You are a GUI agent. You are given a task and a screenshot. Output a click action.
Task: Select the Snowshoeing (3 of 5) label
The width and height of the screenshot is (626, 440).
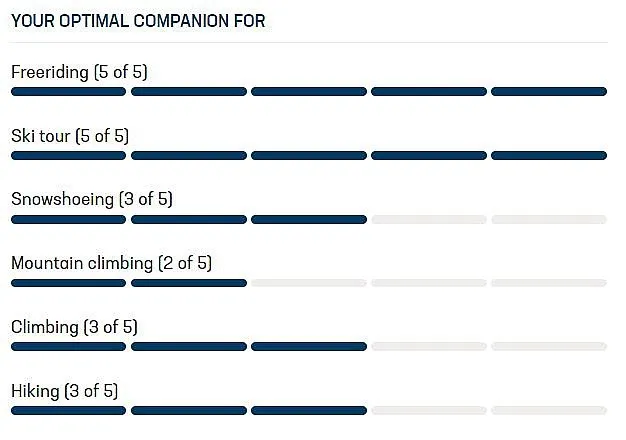pos(92,199)
